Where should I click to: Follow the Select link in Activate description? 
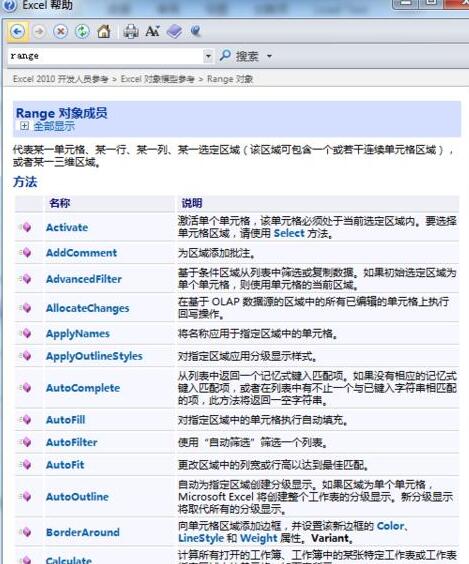click(289, 233)
